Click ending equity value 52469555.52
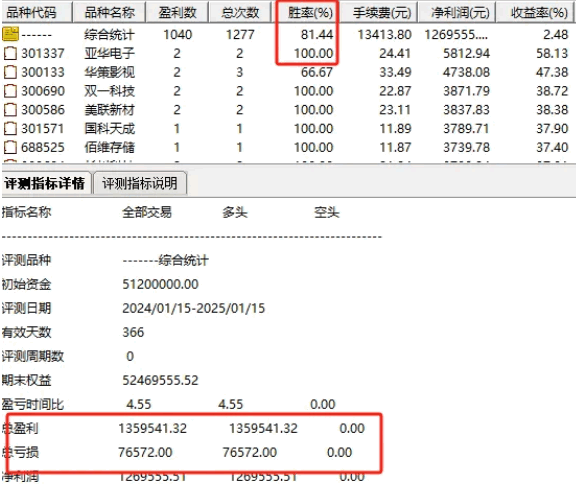 (x=160, y=380)
